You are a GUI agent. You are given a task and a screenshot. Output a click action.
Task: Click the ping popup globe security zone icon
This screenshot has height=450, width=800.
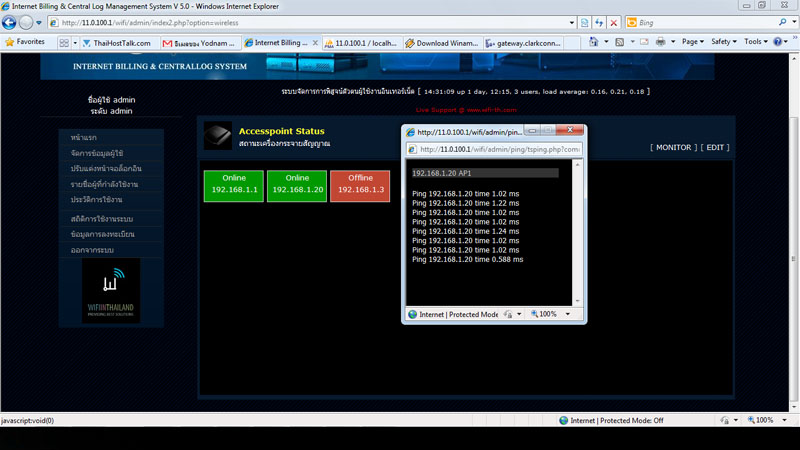pyautogui.click(x=413, y=314)
